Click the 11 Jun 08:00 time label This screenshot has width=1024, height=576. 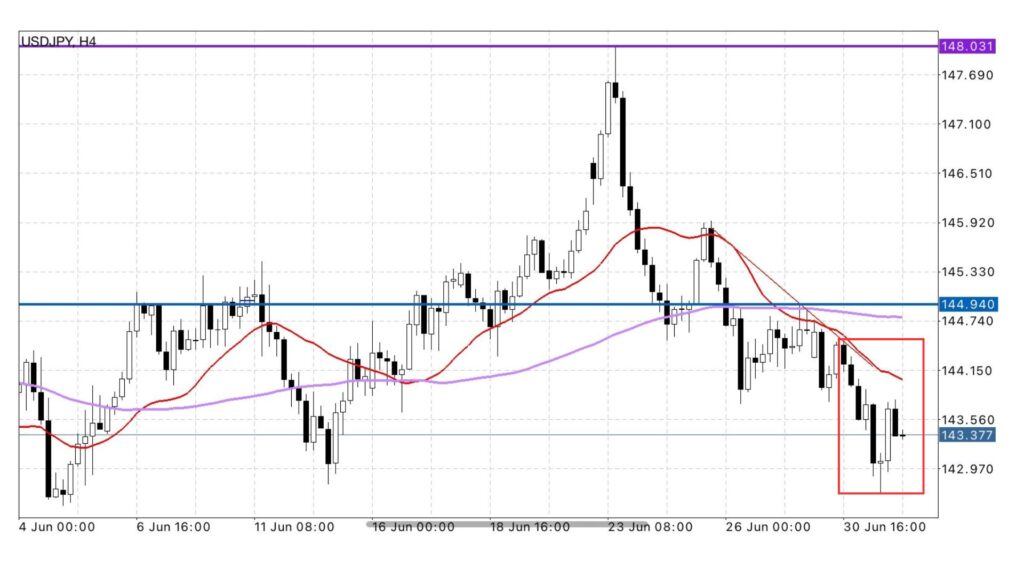(x=294, y=527)
